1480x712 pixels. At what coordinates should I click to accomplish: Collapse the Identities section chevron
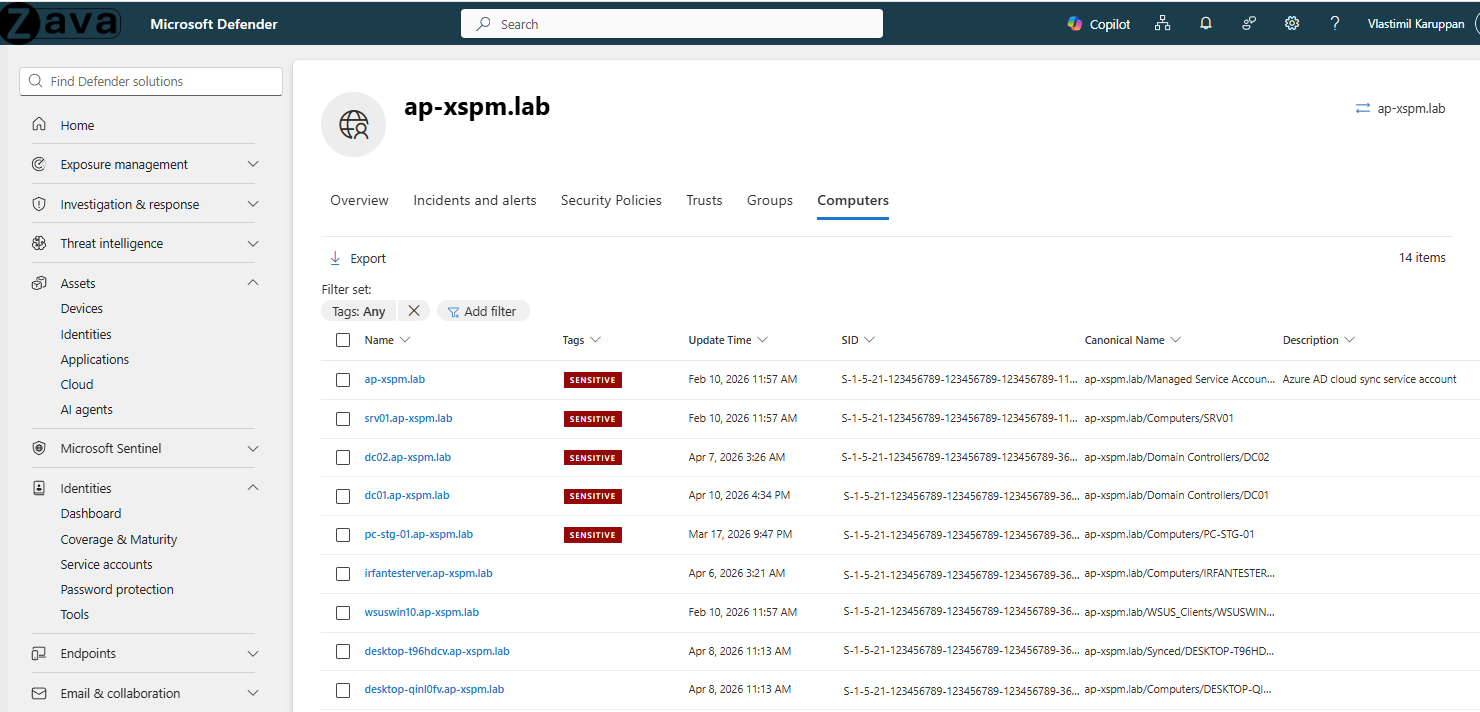(253, 488)
